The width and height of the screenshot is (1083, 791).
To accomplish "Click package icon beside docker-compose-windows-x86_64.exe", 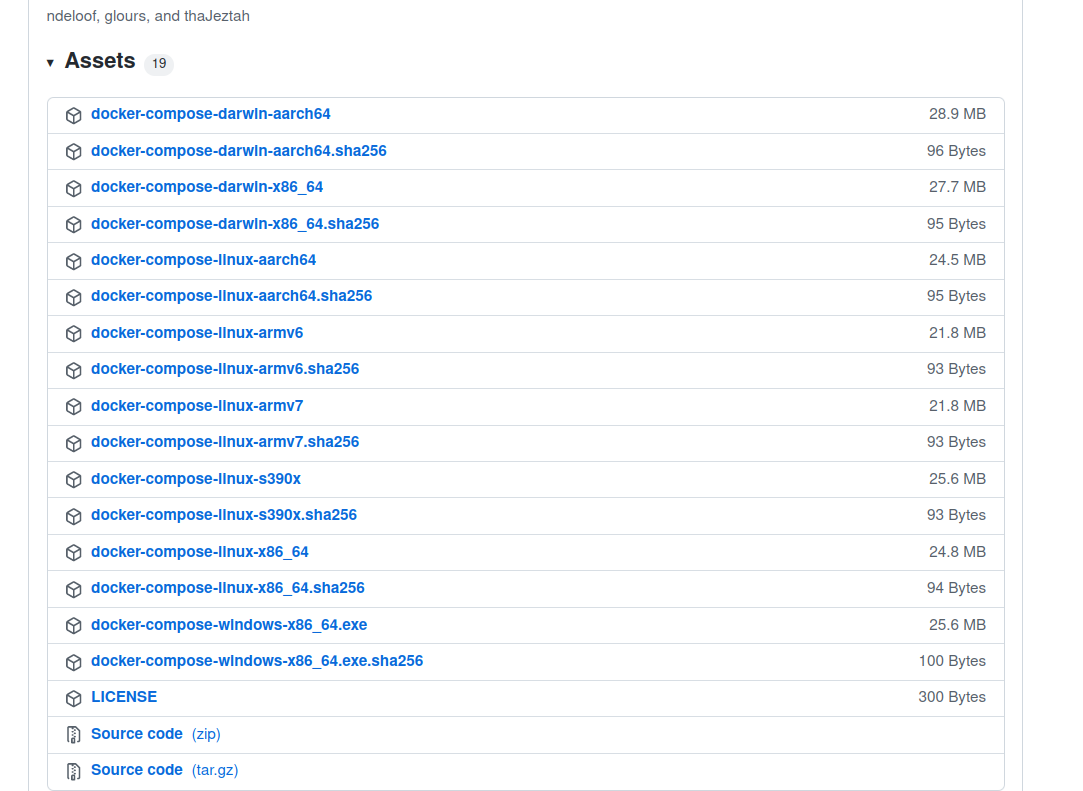I will [x=74, y=626].
